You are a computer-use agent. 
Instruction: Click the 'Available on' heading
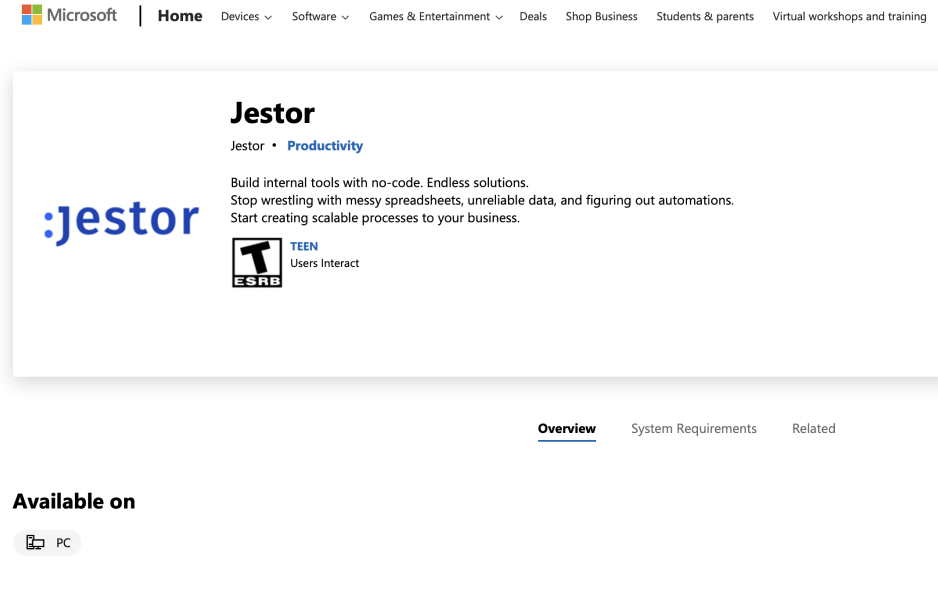coord(74,501)
